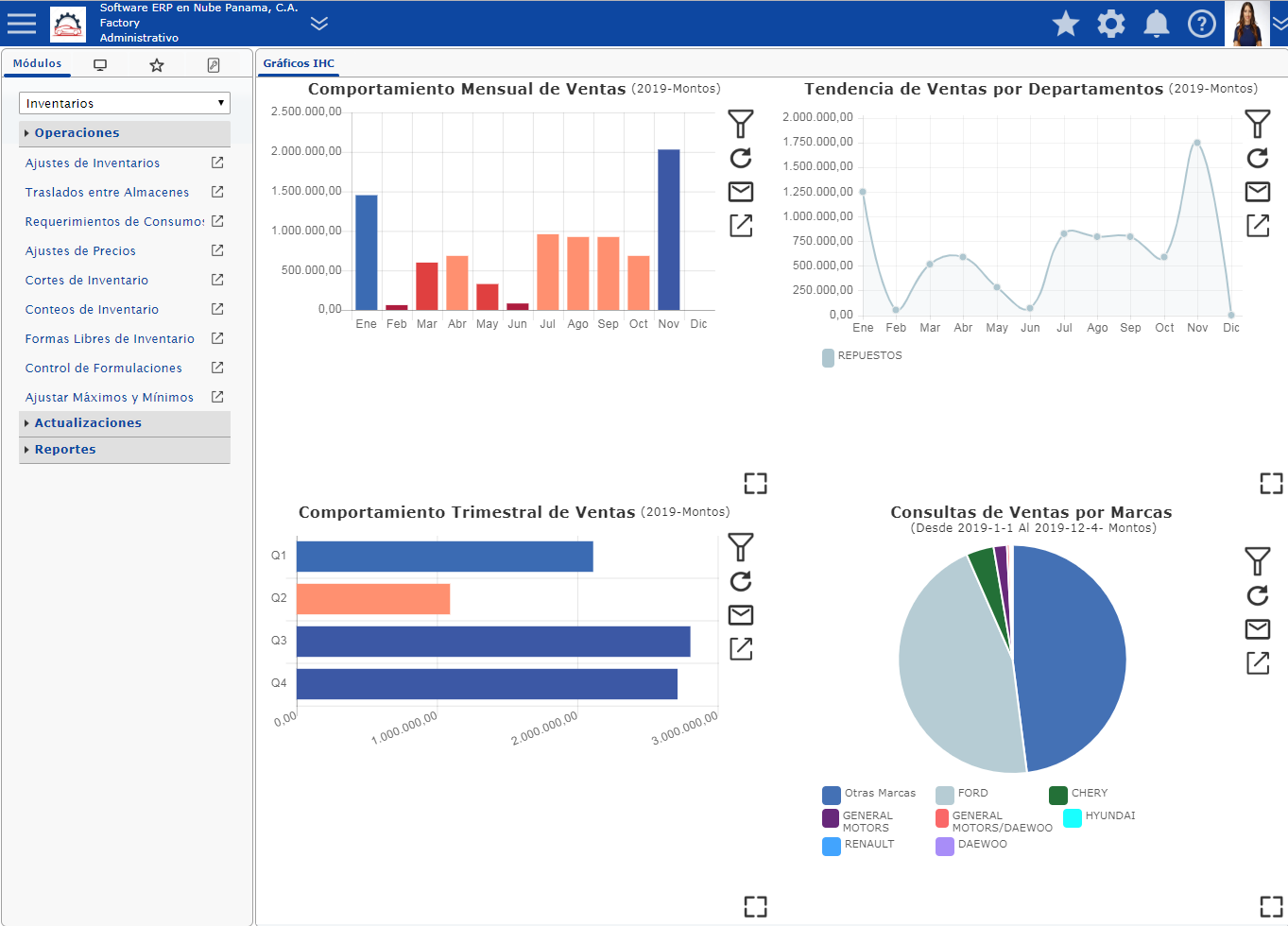Open Ajustes de Inventarios link

[x=93, y=163]
